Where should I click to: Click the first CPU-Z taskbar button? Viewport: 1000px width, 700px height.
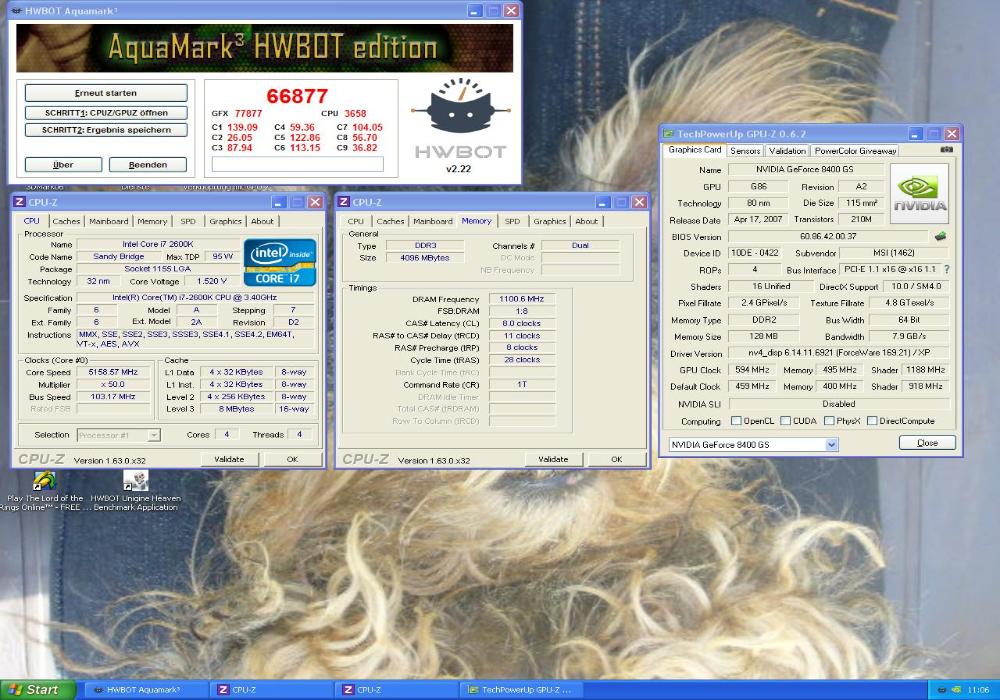(272, 690)
